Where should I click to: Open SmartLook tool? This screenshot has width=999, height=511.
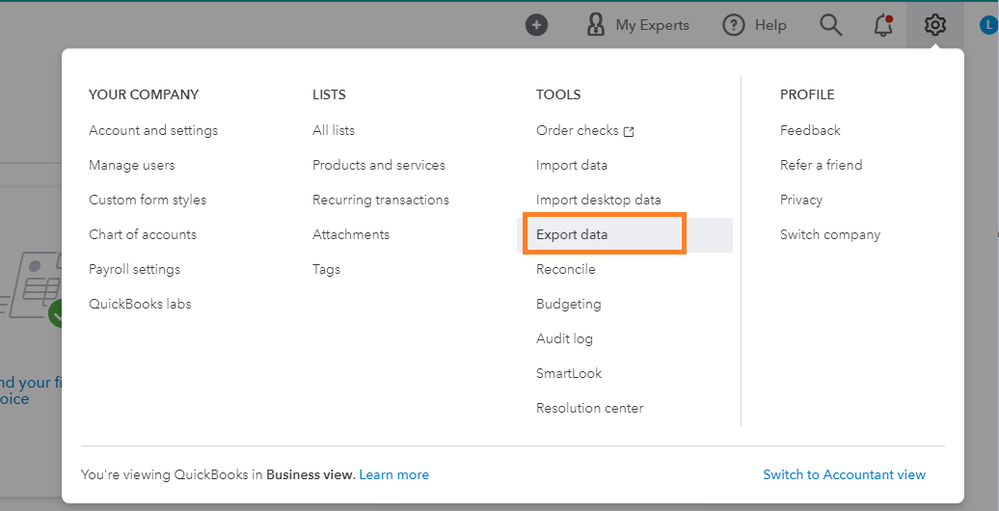pyautogui.click(x=569, y=373)
